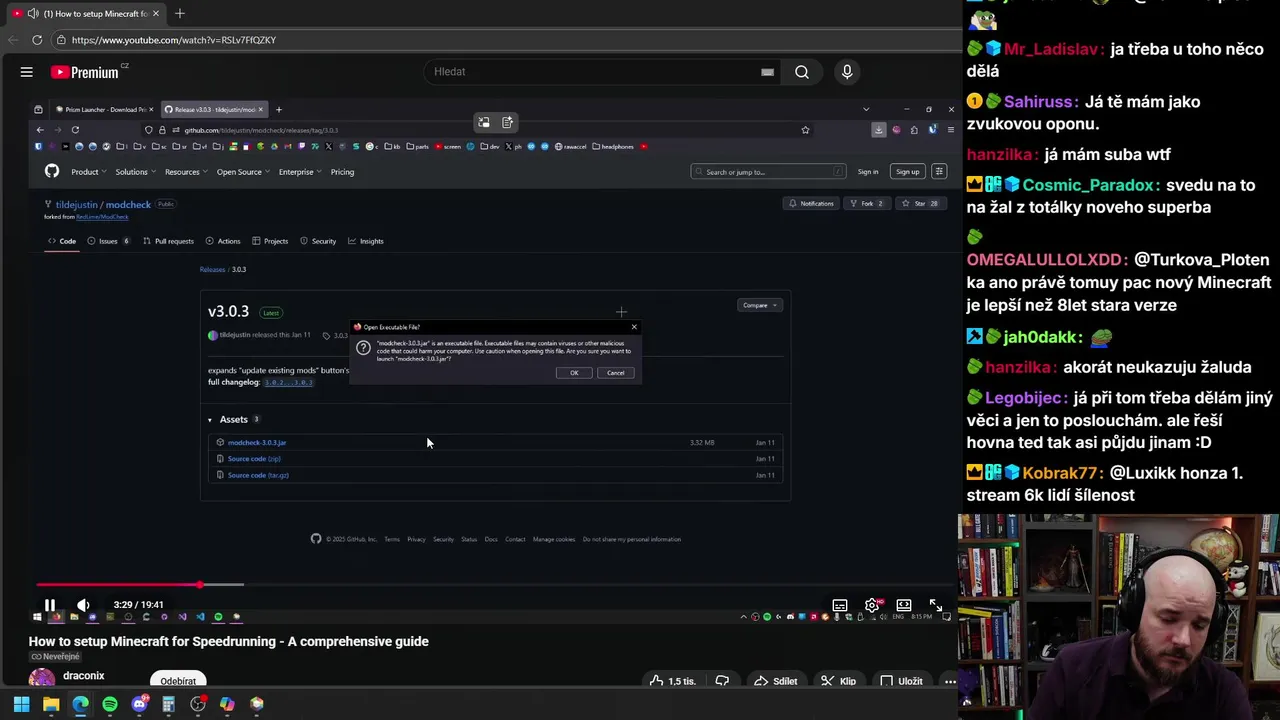Expand GitHub Solutions menu
This screenshot has width=1280, height=720.
pos(134,172)
